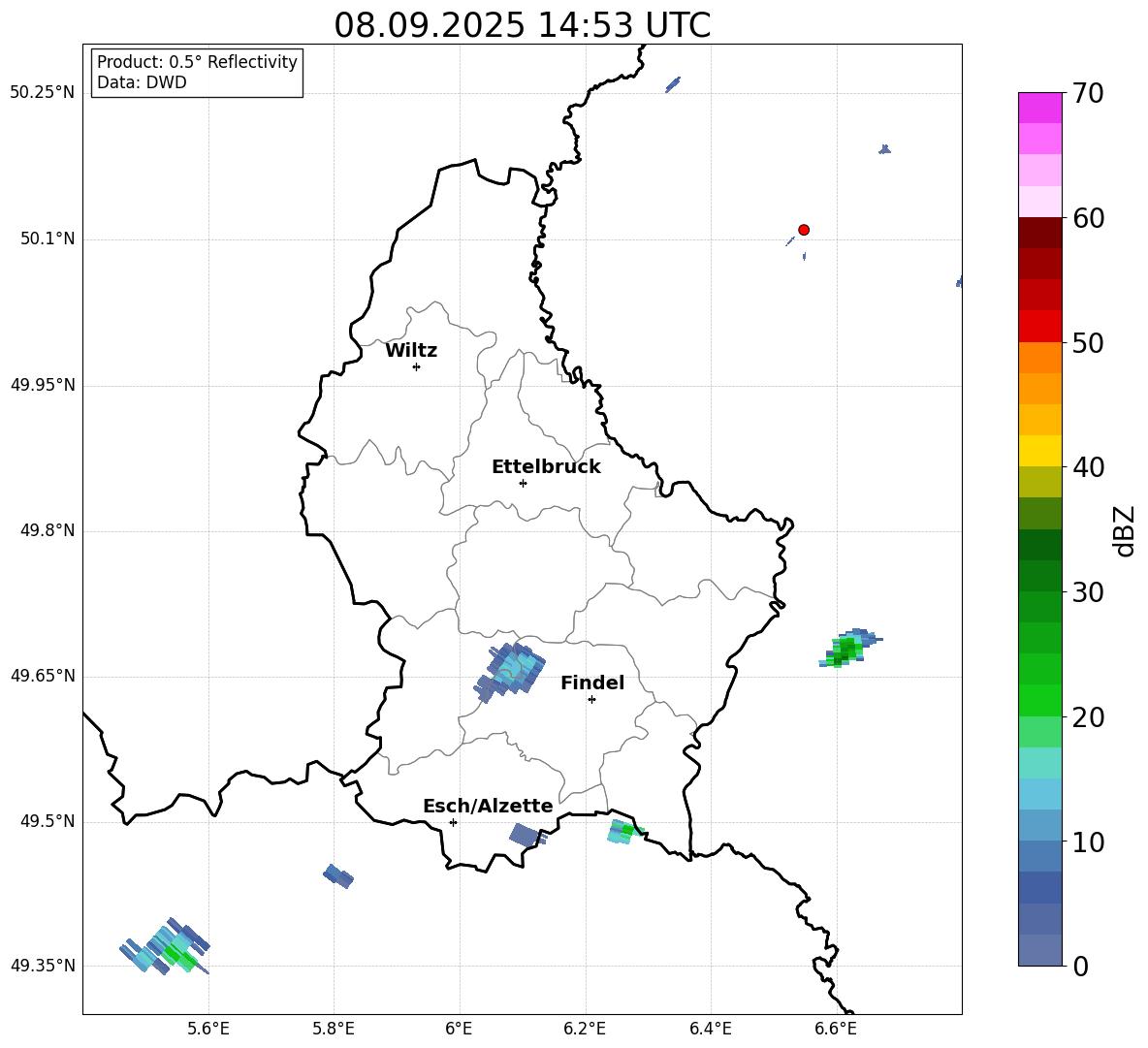Select the Wiltz city label
Viewport: 1148px width, 1048px height.
pos(411,351)
